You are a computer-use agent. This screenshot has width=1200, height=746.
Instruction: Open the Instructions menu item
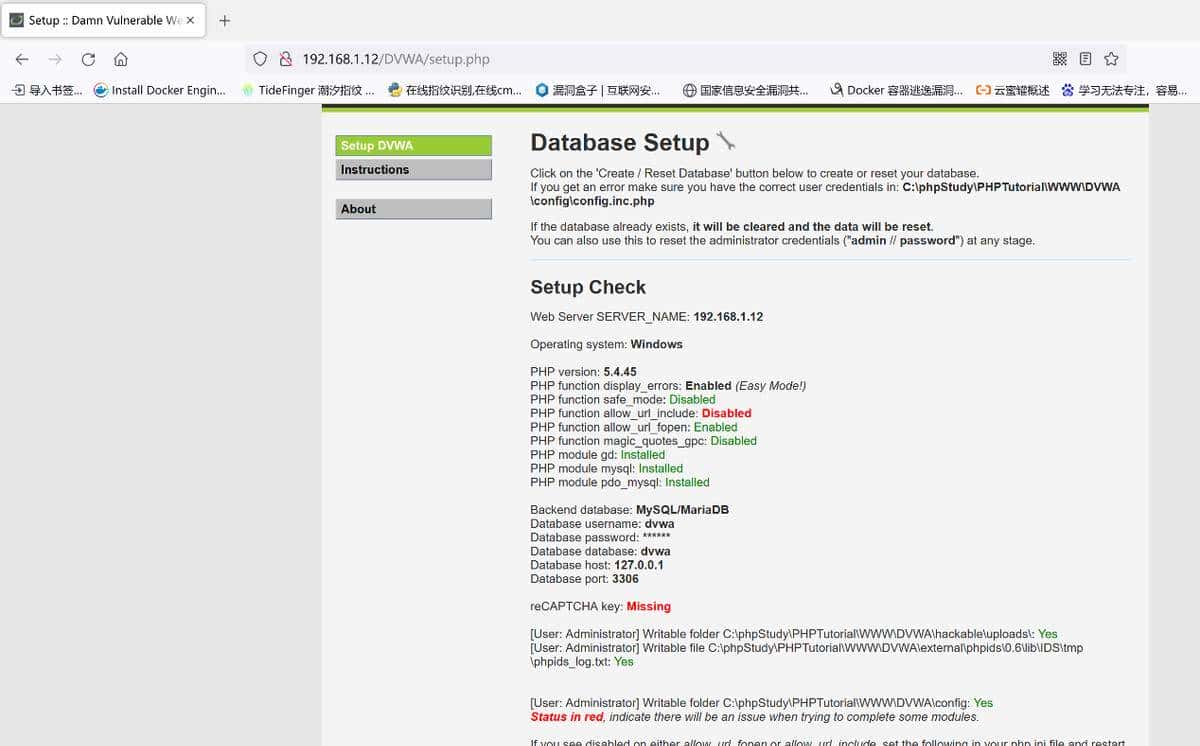[x=413, y=170]
